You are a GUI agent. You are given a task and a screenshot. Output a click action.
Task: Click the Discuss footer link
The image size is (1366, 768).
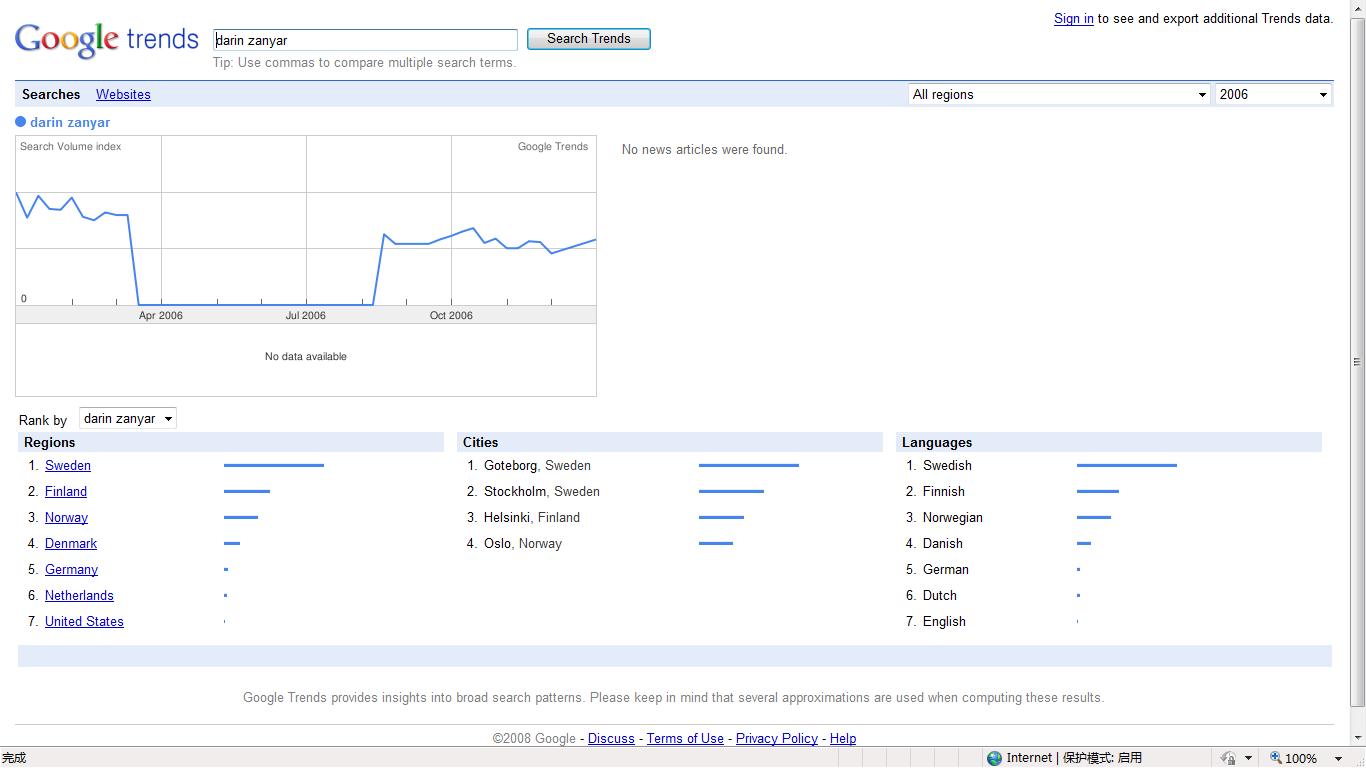611,738
